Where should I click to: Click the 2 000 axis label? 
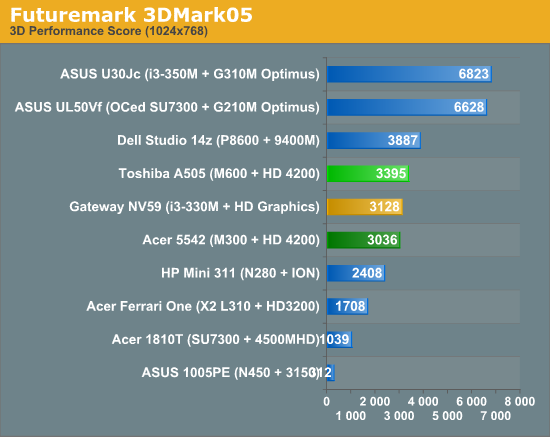click(x=375, y=402)
